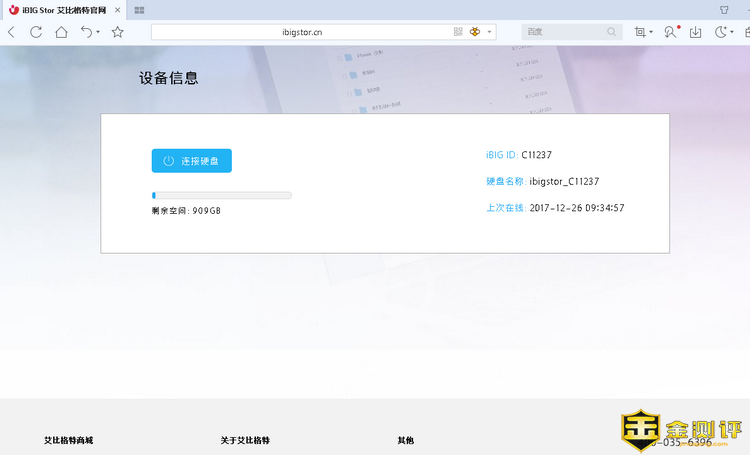750x455 pixels.
Task: Toggle the night mode moon icon
Action: 721,32
